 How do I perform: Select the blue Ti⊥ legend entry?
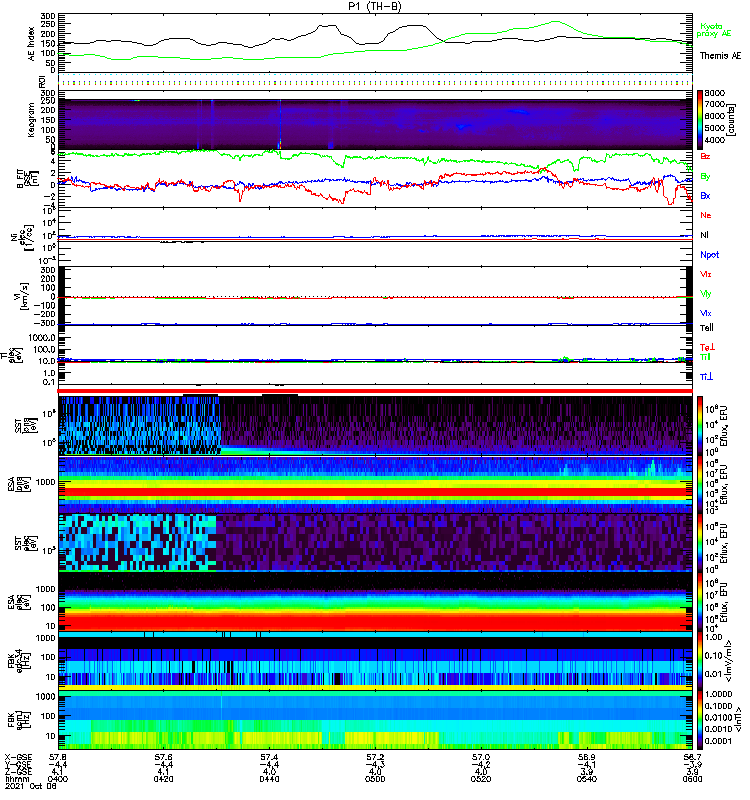click(x=706, y=377)
